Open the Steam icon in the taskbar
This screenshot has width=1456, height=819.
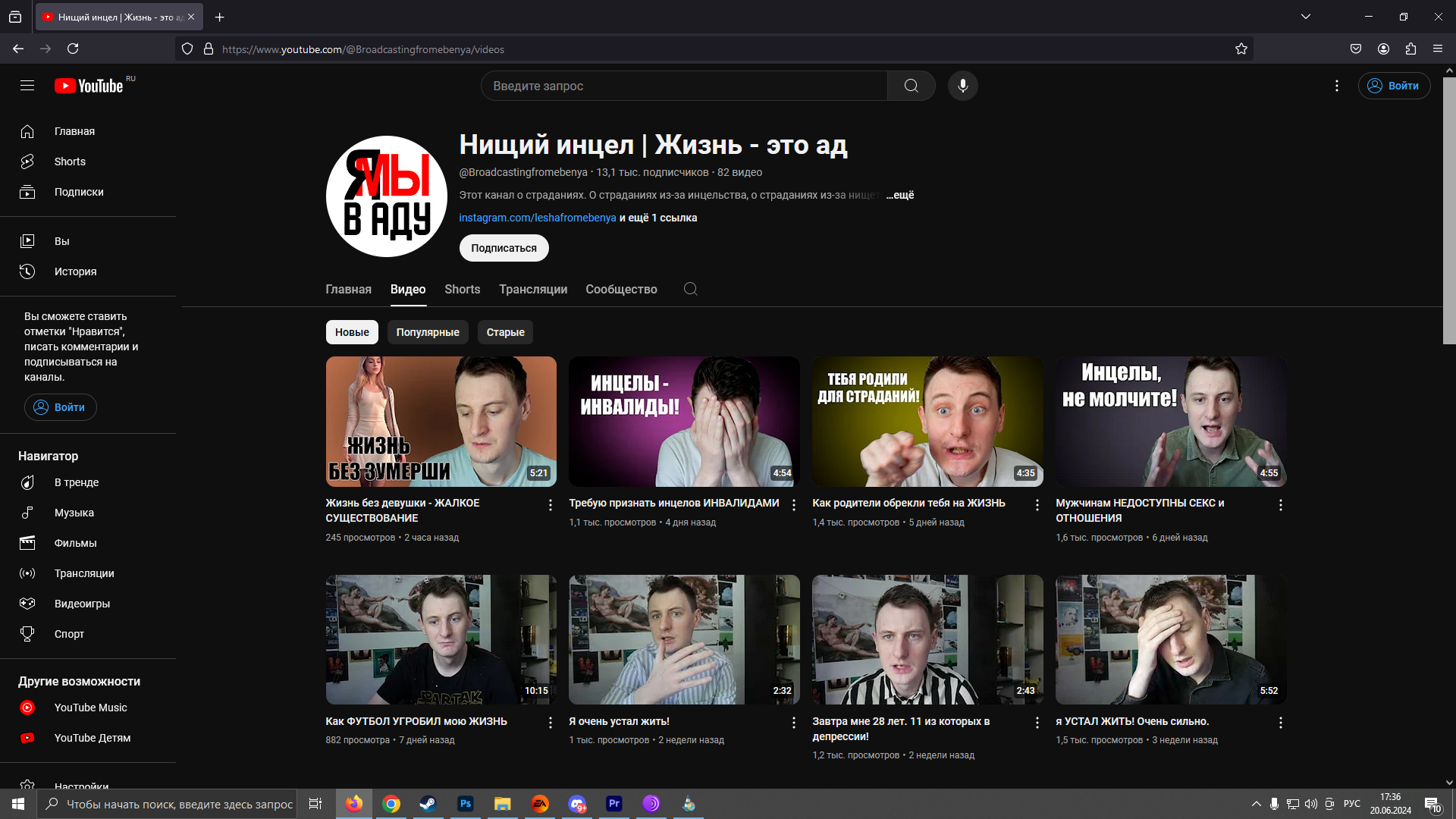point(428,804)
